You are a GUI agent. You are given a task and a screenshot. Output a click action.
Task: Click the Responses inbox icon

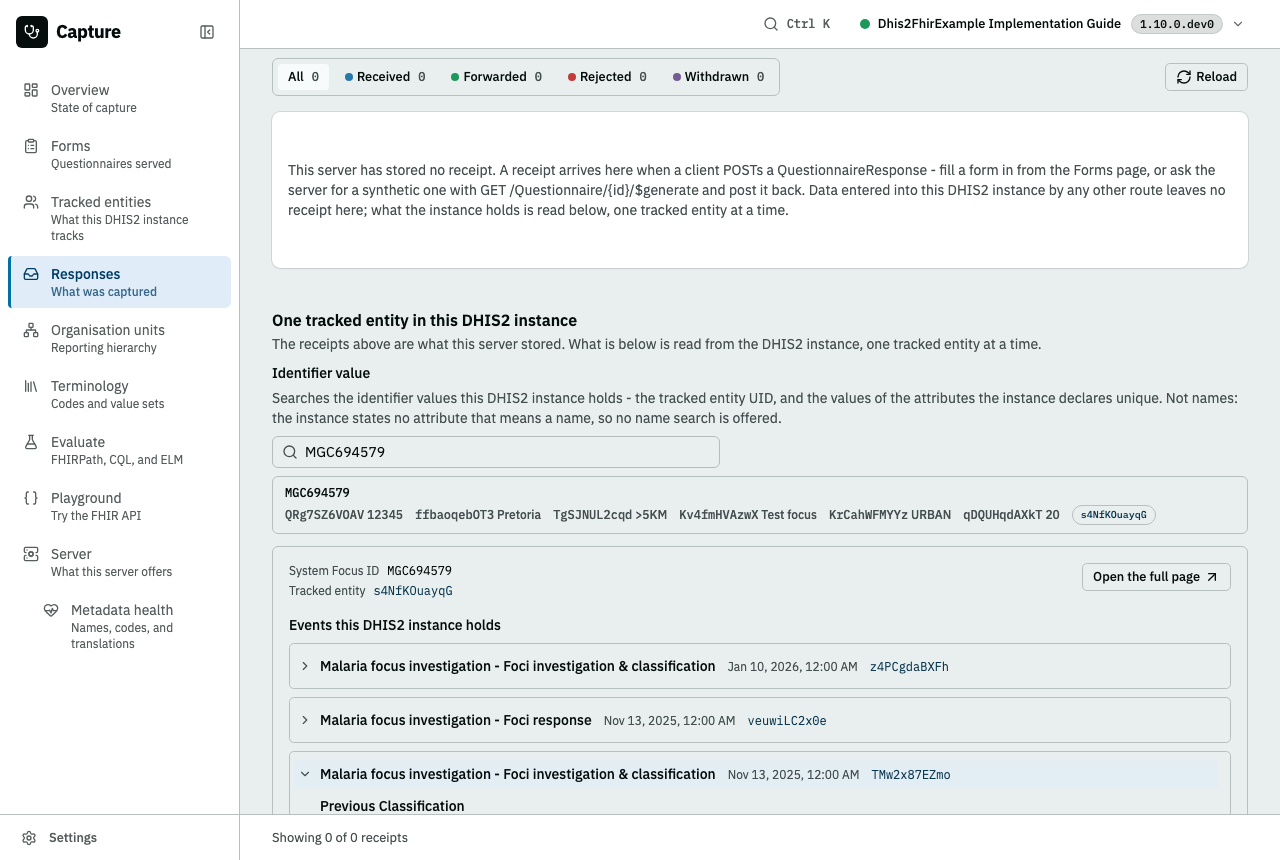(31, 274)
